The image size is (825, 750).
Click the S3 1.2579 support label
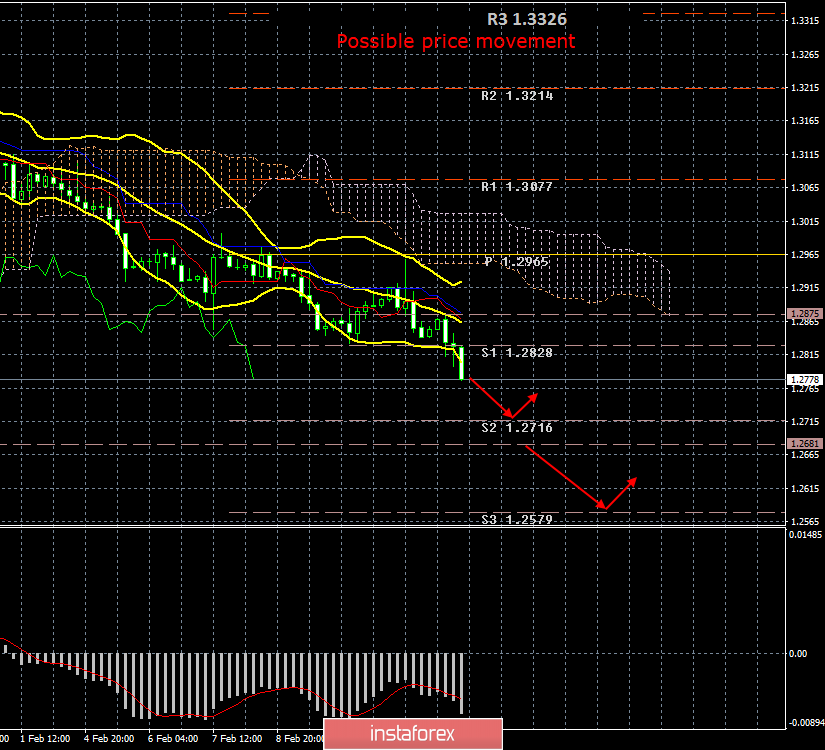517,519
